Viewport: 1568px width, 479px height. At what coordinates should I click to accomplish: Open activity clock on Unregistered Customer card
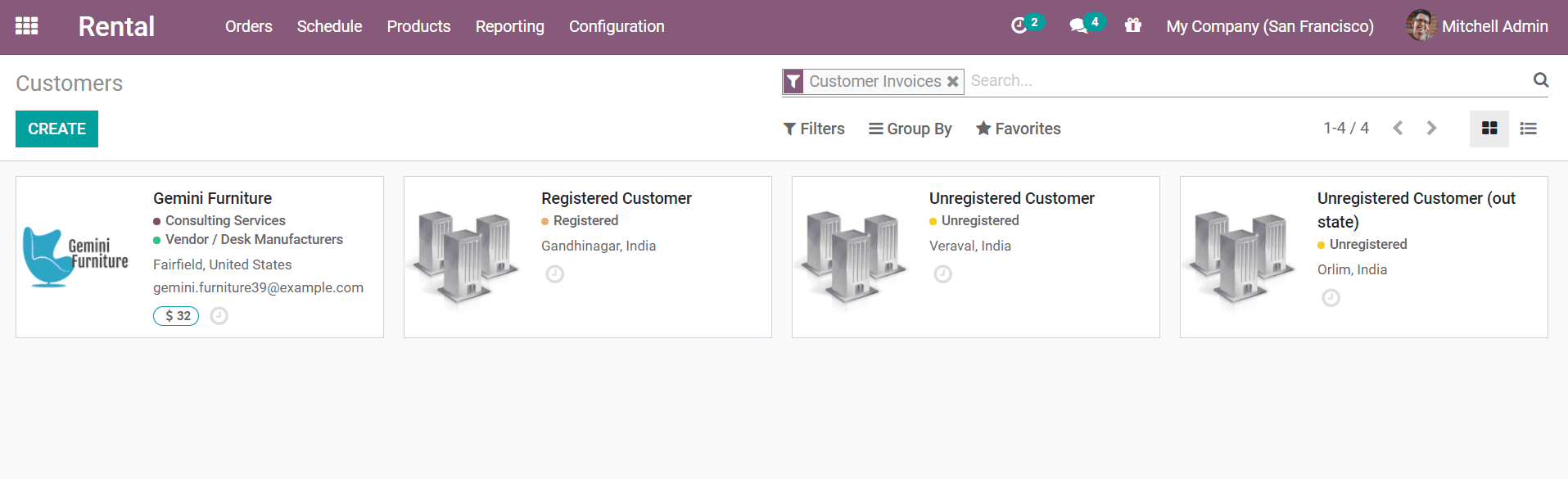943,274
